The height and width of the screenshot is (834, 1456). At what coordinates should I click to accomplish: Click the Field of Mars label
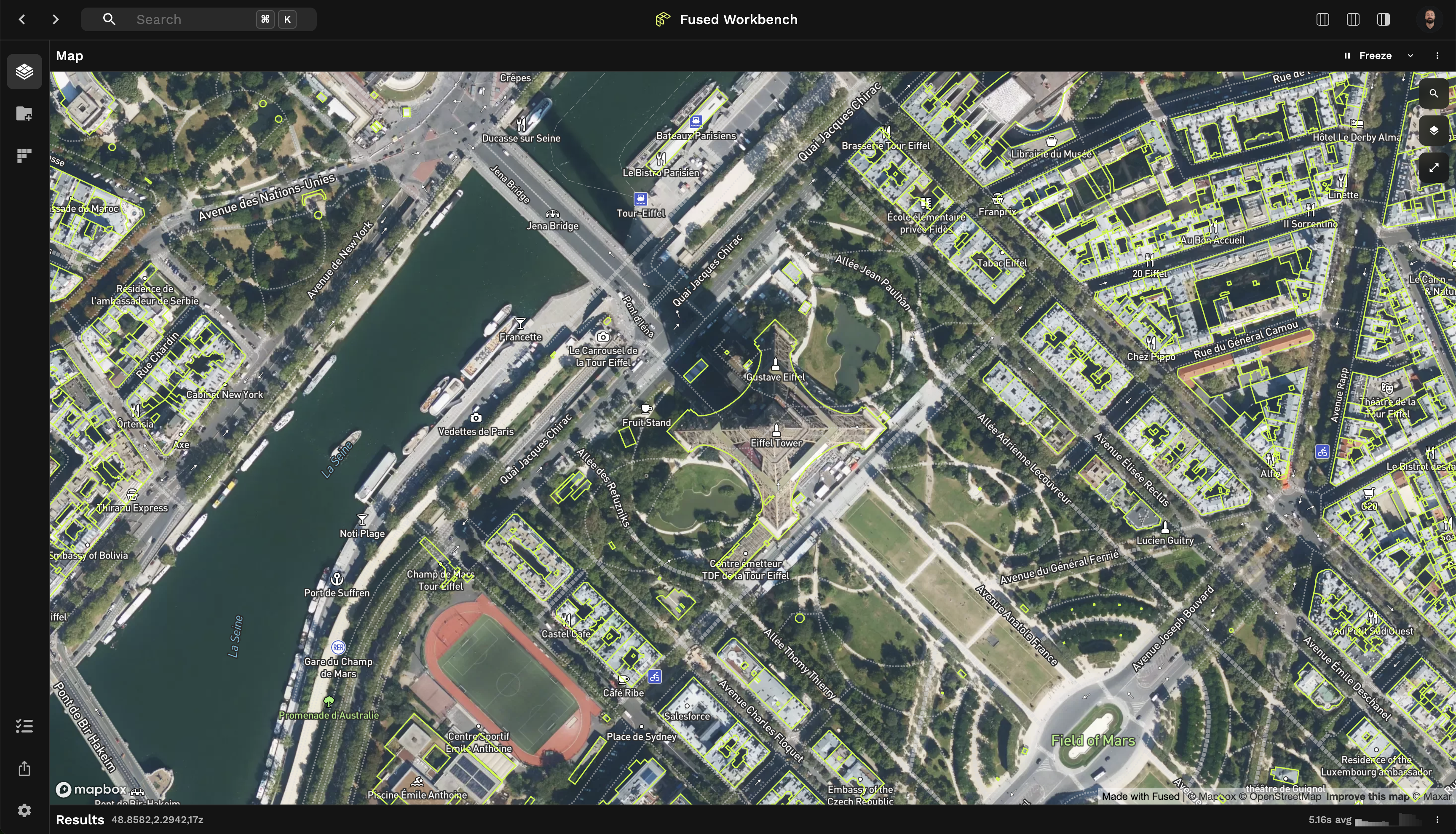coord(1093,740)
